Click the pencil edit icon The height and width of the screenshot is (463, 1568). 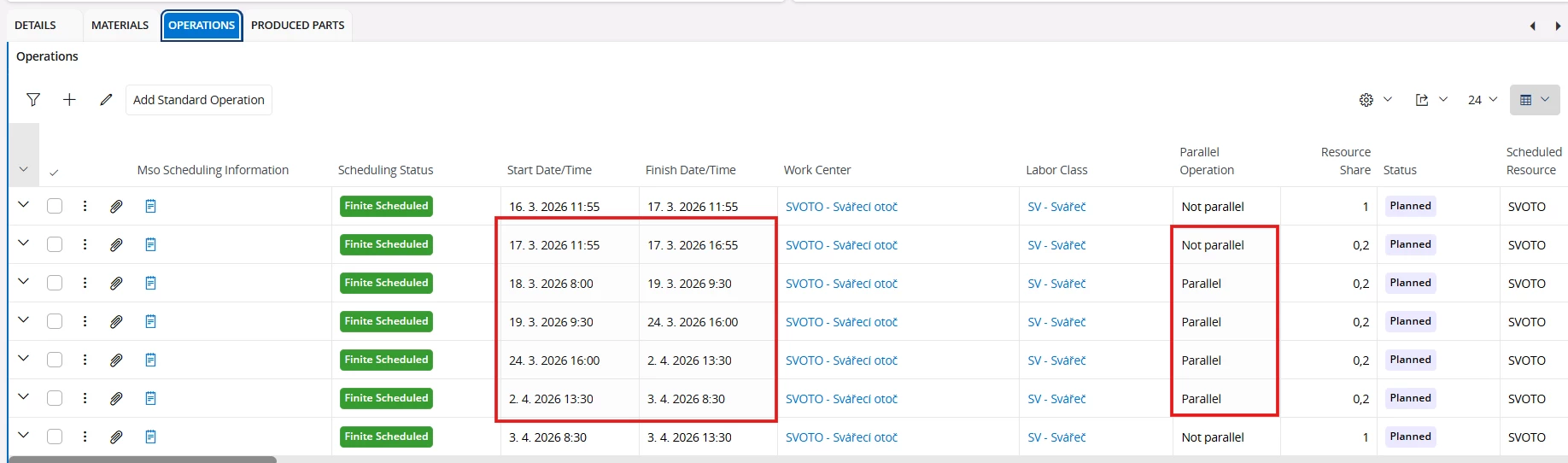point(106,100)
